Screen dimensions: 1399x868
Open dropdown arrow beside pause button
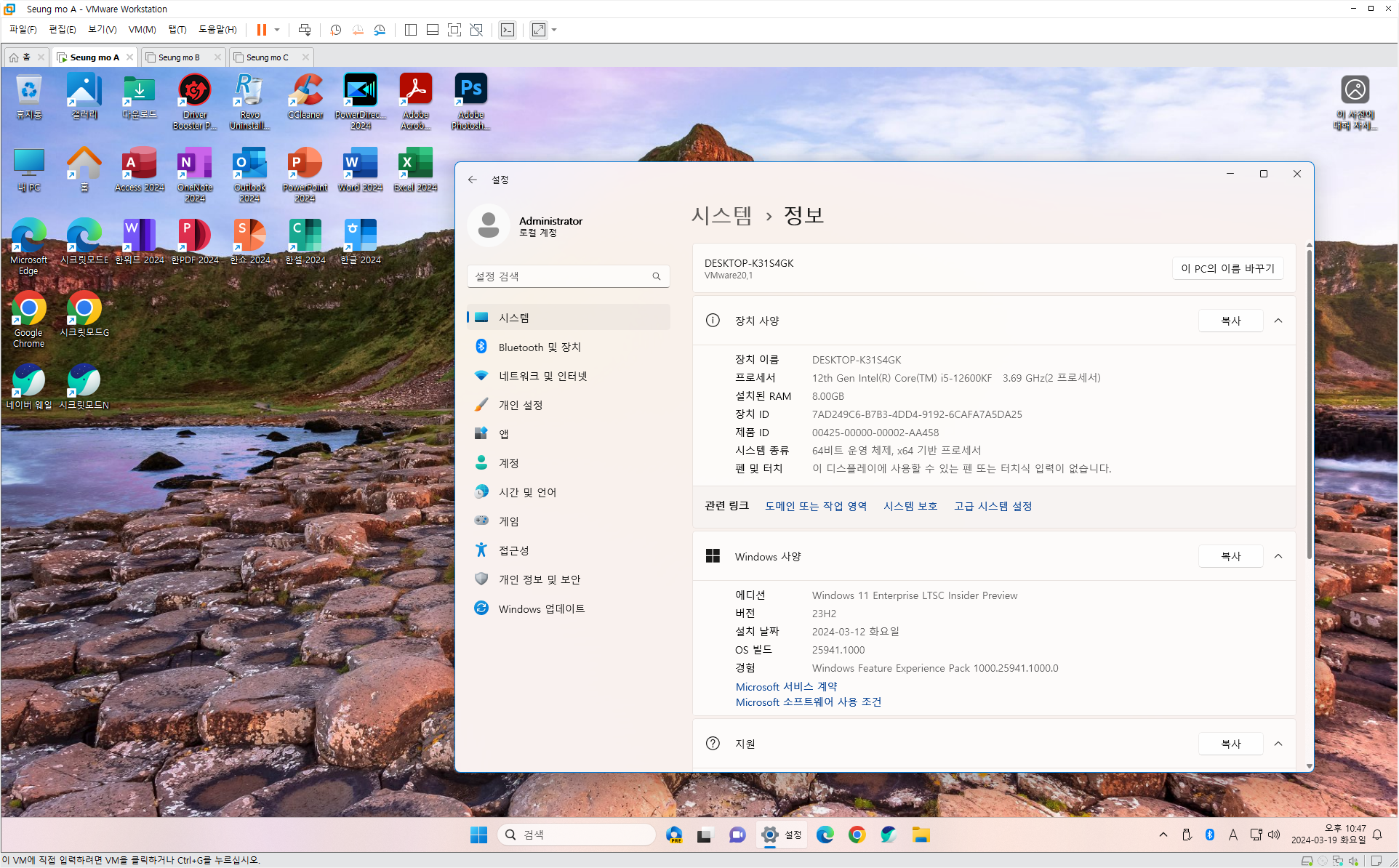277,30
